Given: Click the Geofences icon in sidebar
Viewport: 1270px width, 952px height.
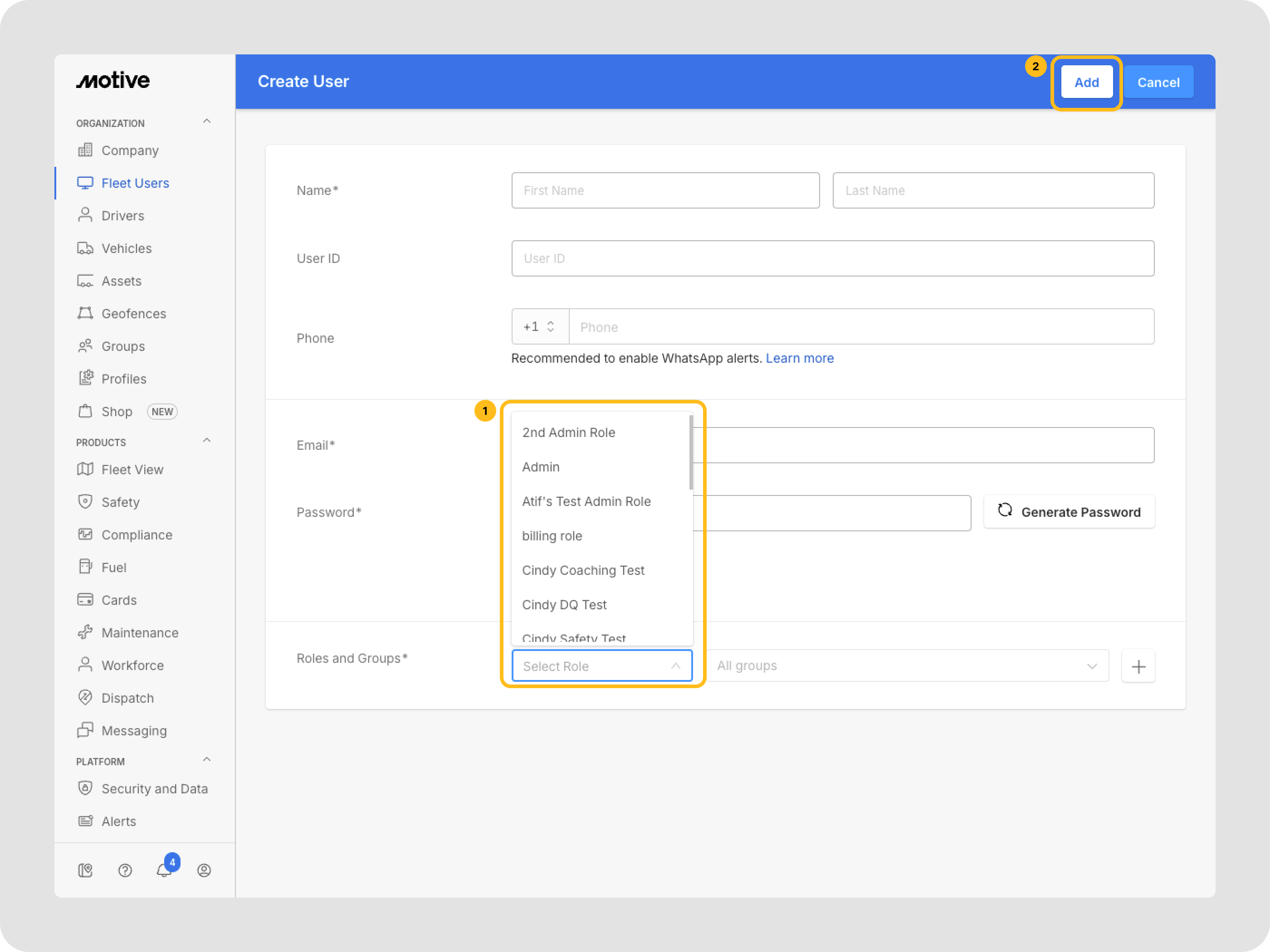Looking at the screenshot, I should 85,313.
